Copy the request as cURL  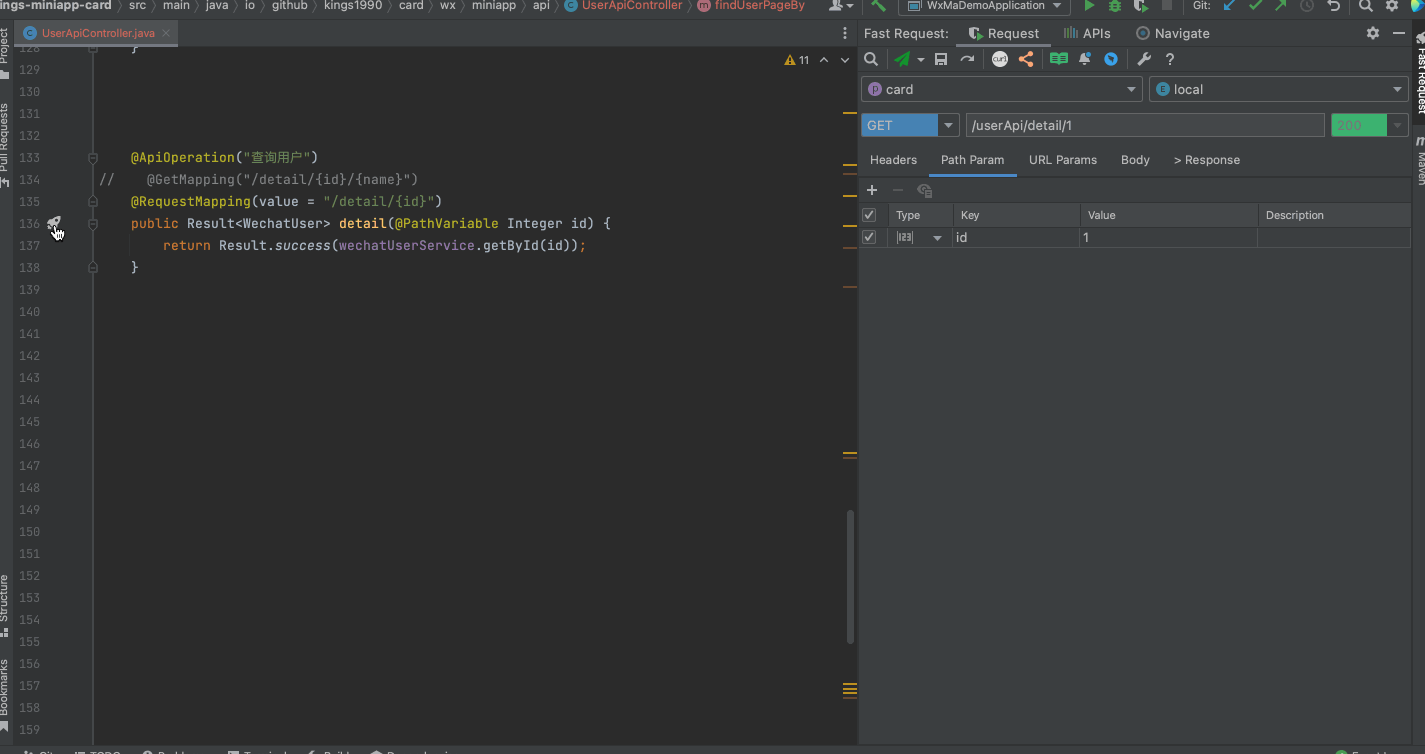(x=1000, y=60)
